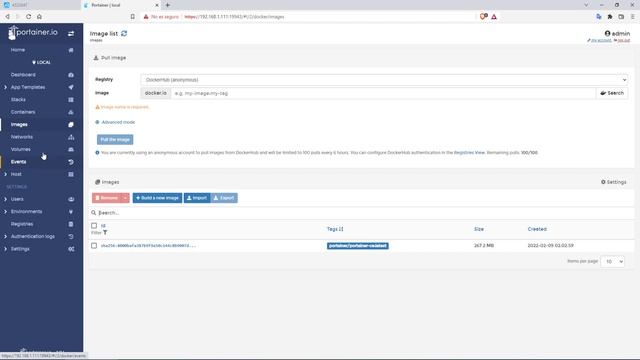
Task: Open the Remove dropdown caret
Action: point(125,198)
